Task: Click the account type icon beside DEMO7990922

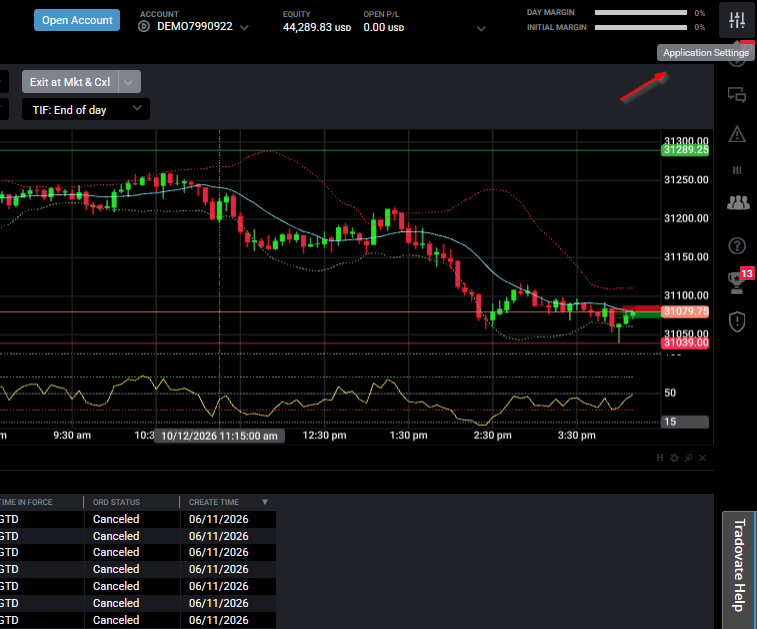Action: (x=144, y=27)
